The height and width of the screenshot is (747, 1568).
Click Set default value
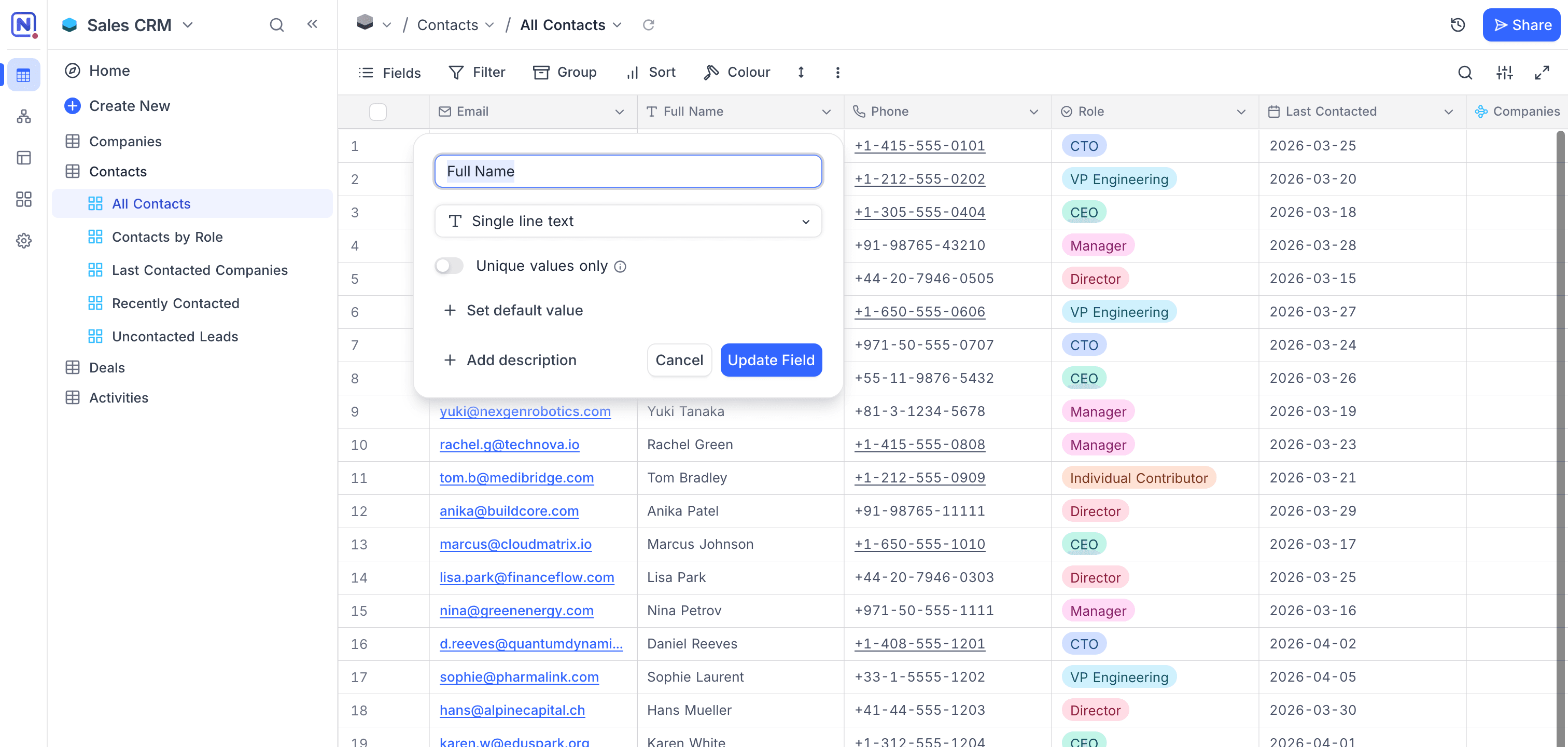tap(513, 311)
